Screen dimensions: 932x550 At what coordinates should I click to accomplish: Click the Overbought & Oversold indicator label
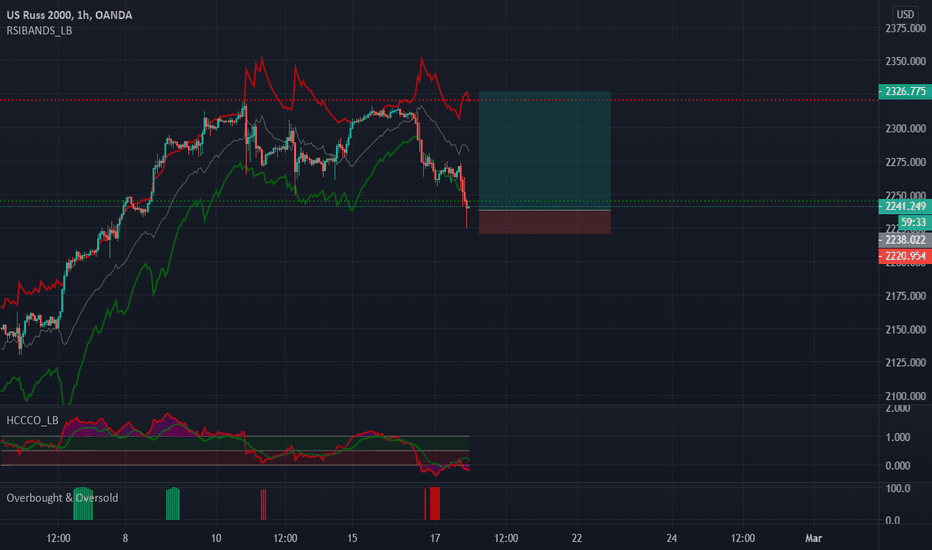(62, 498)
